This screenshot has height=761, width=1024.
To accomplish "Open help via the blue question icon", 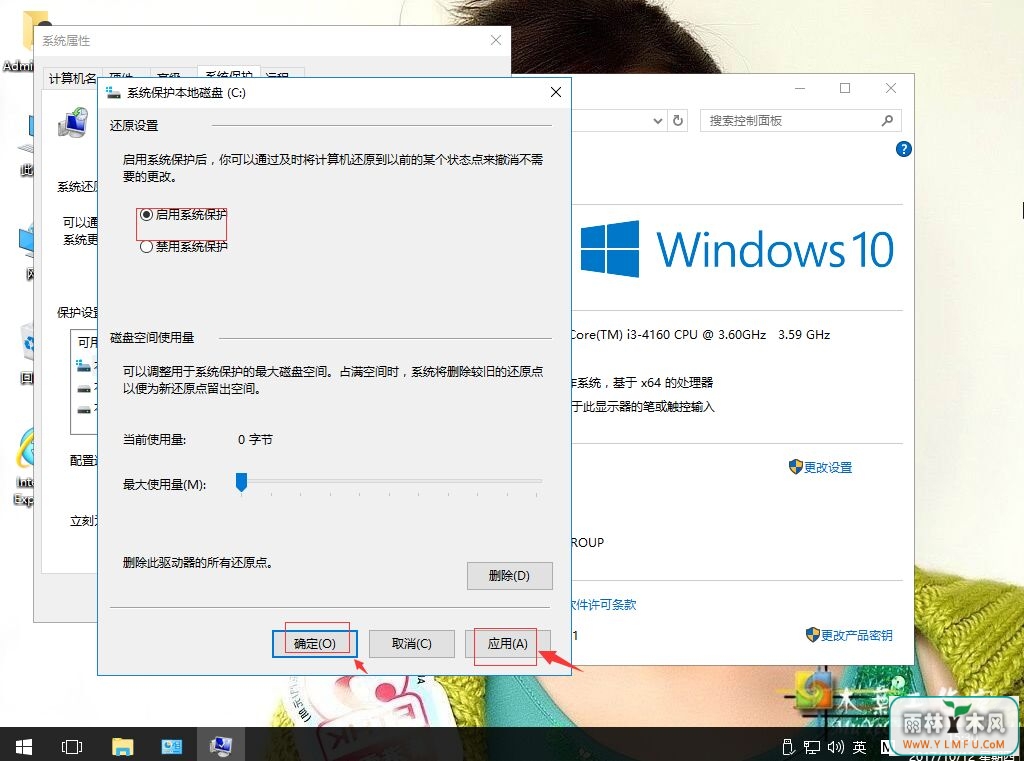I will coord(903,149).
